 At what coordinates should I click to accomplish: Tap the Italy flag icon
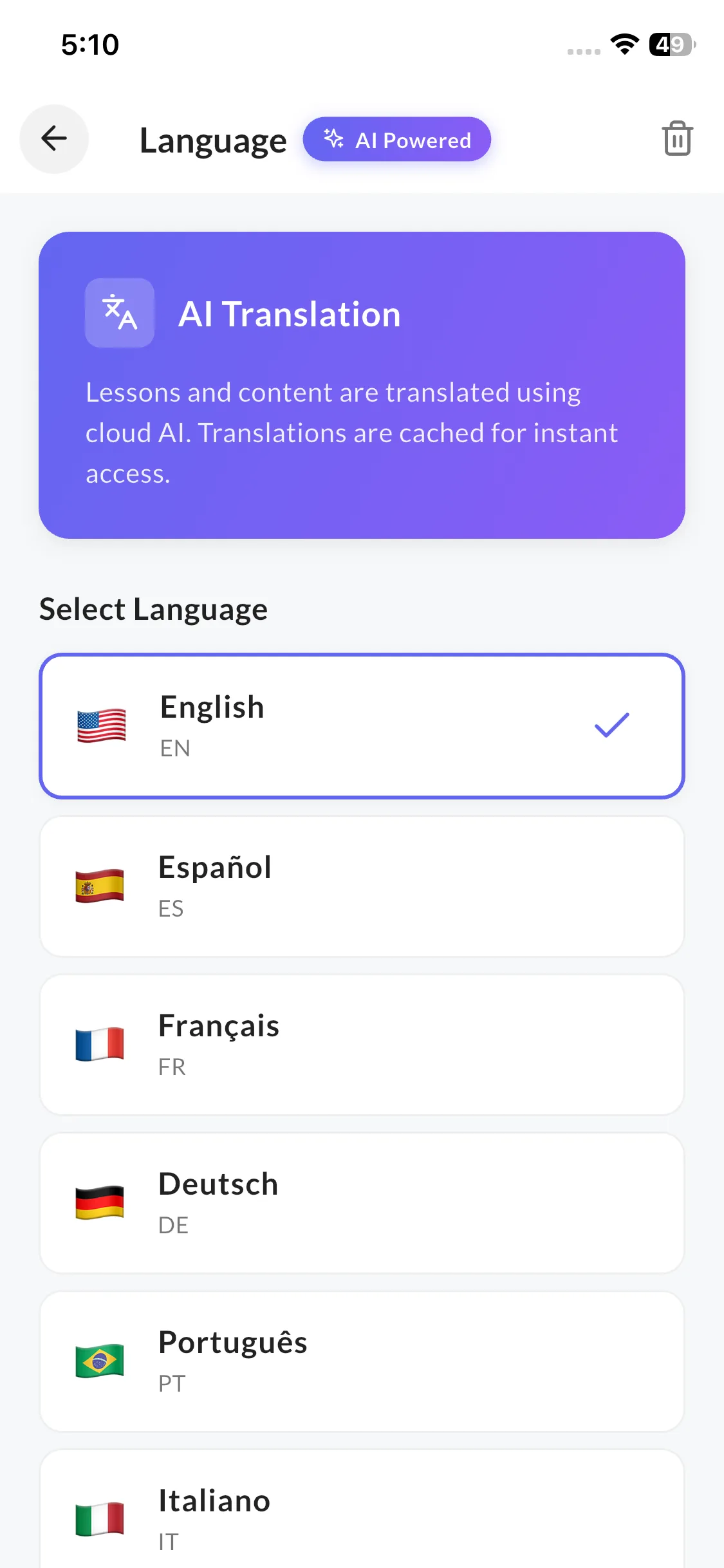click(100, 1519)
